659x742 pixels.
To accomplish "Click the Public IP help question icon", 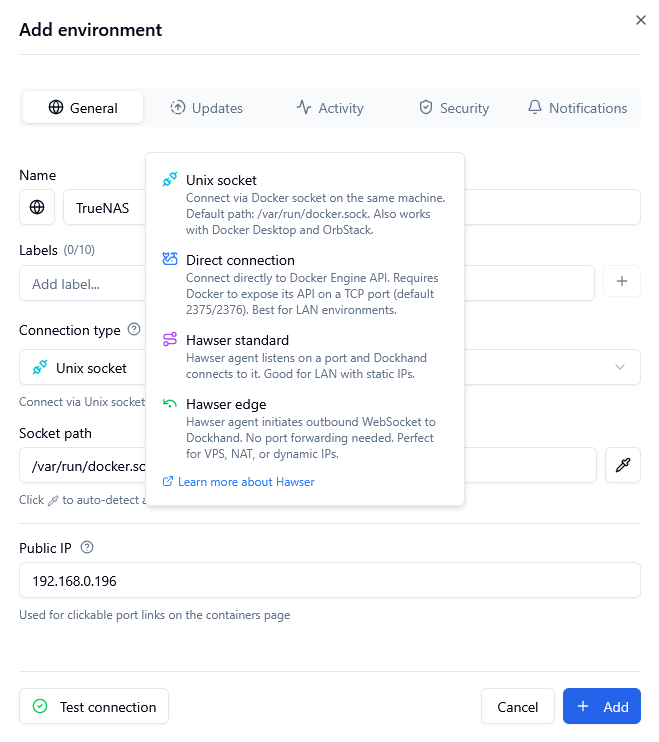I will [87, 547].
